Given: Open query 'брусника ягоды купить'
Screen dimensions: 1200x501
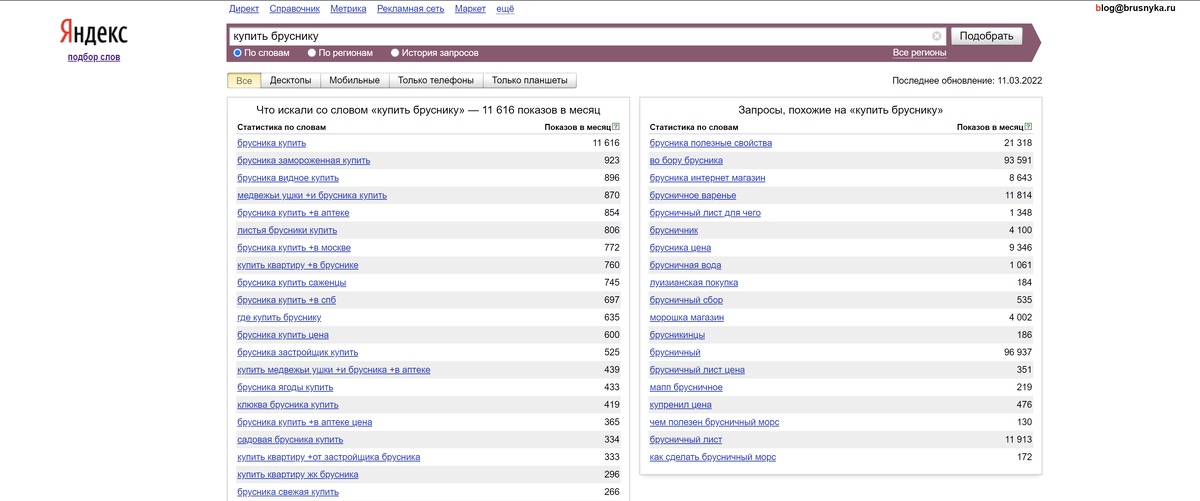Looking at the screenshot, I should pyautogui.click(x=285, y=387).
